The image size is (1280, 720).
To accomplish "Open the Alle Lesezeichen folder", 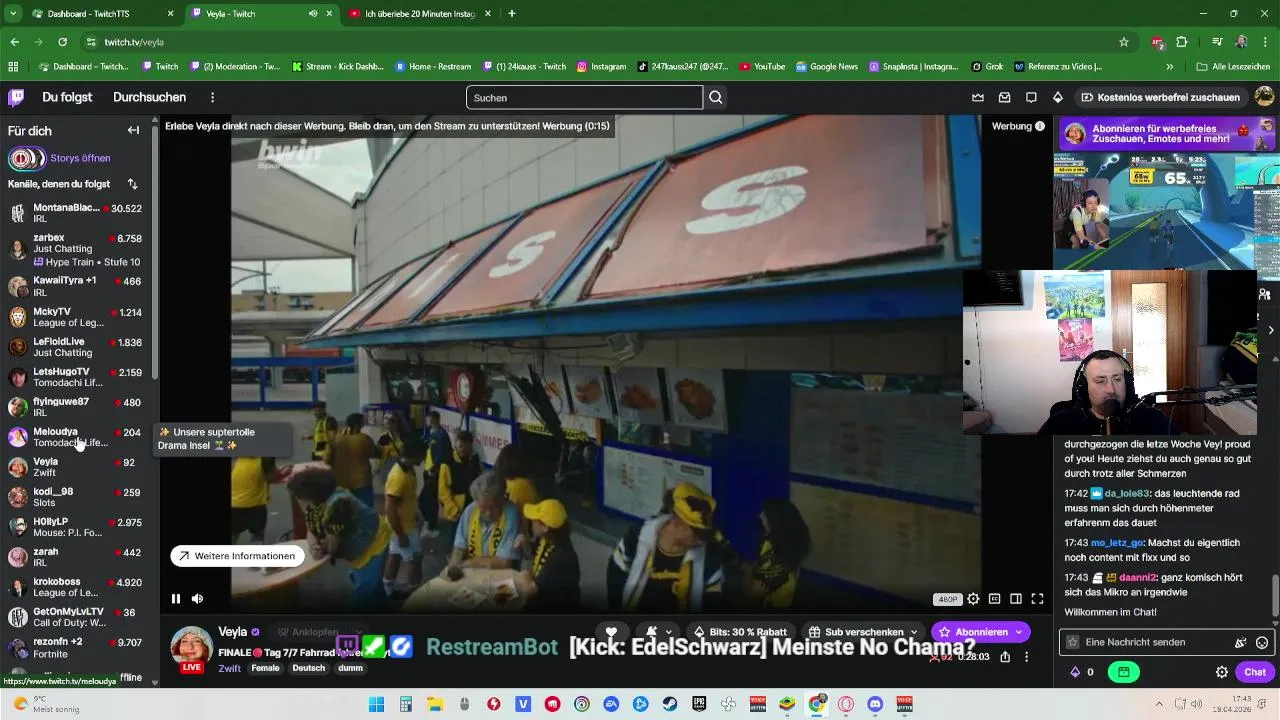I will [x=1233, y=66].
